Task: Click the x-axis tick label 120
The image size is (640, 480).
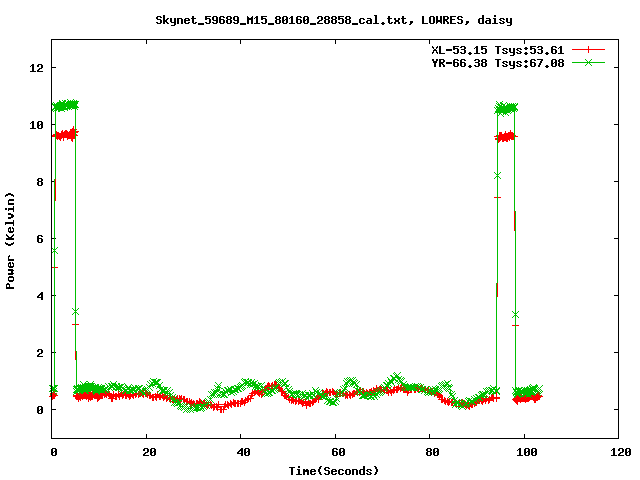Action: (621, 452)
